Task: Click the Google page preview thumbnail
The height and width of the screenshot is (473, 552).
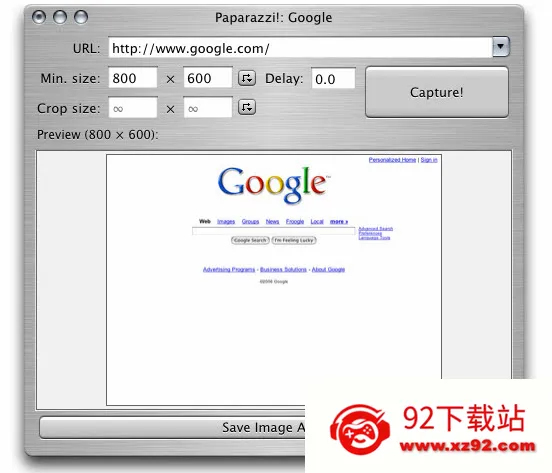Action: 274,280
